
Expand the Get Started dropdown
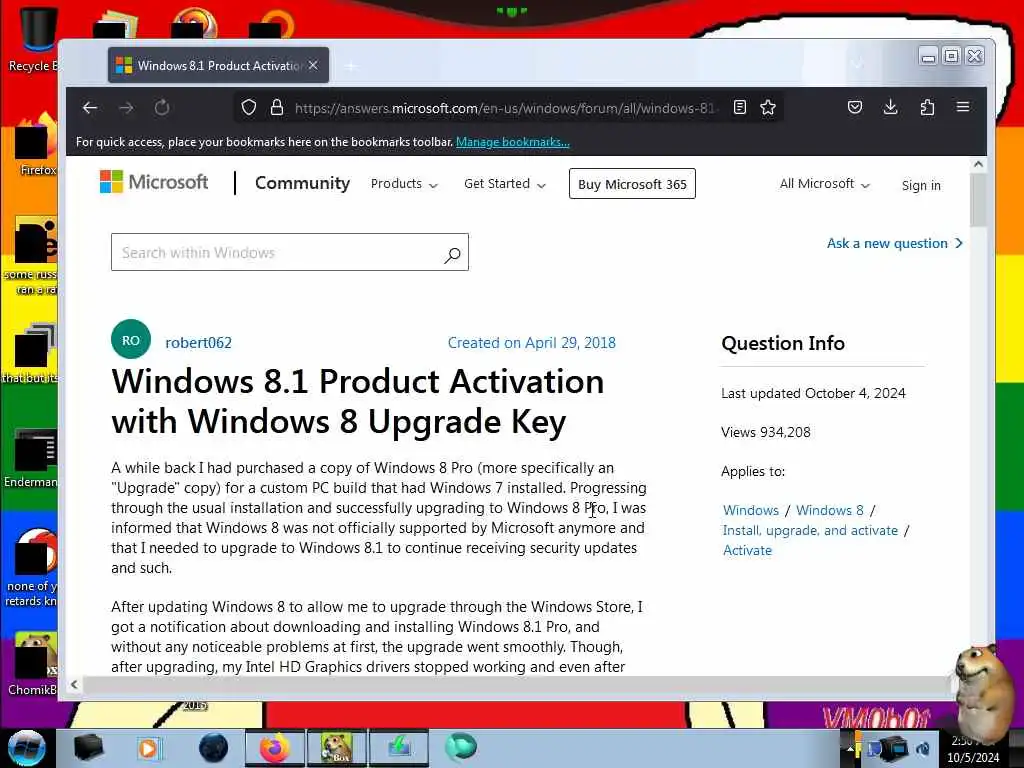(504, 184)
